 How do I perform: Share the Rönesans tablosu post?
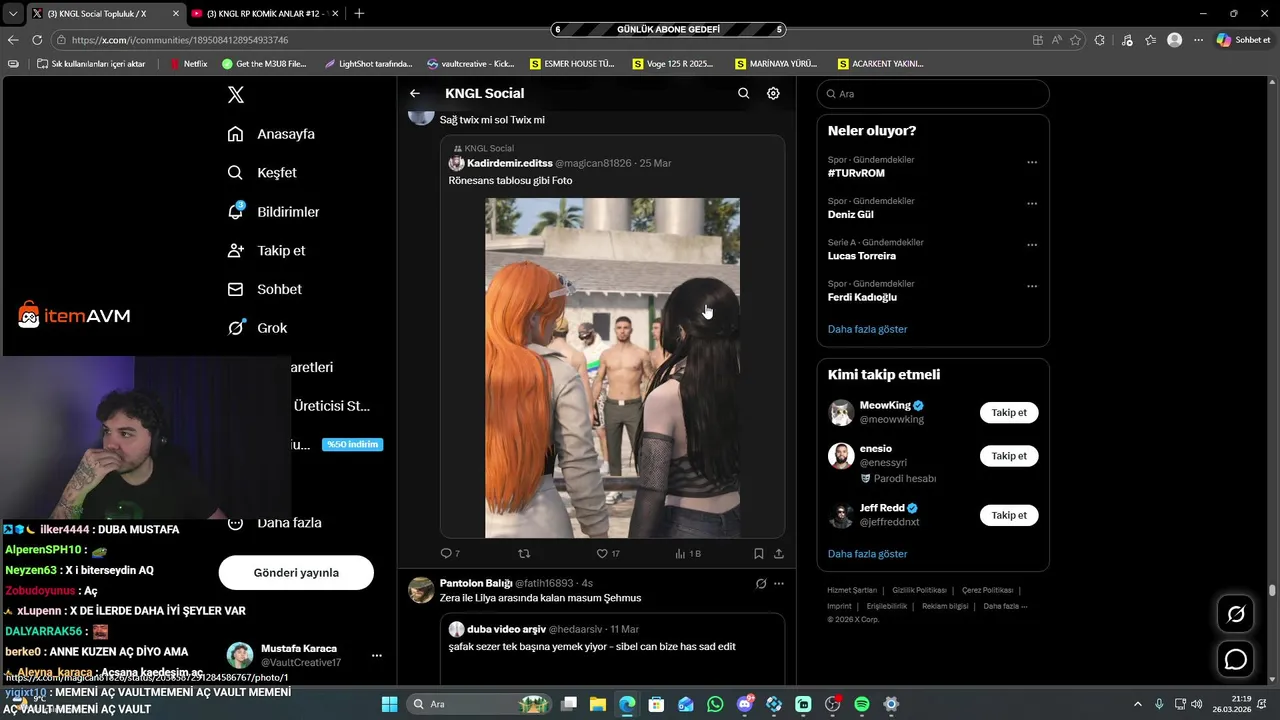[x=779, y=553]
